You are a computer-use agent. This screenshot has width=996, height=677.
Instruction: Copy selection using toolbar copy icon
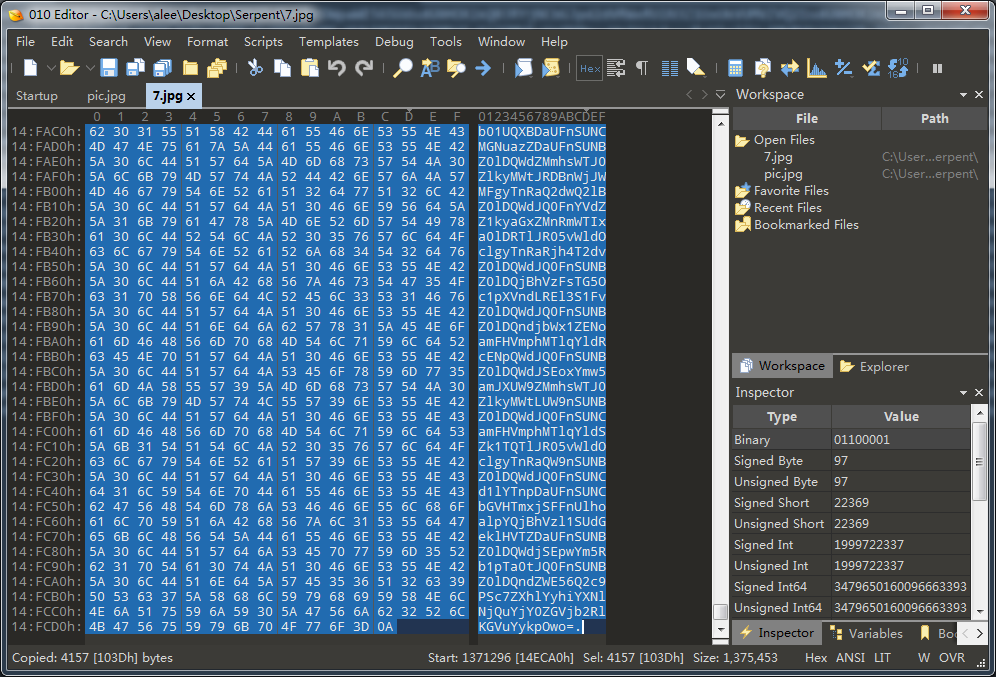(x=282, y=68)
